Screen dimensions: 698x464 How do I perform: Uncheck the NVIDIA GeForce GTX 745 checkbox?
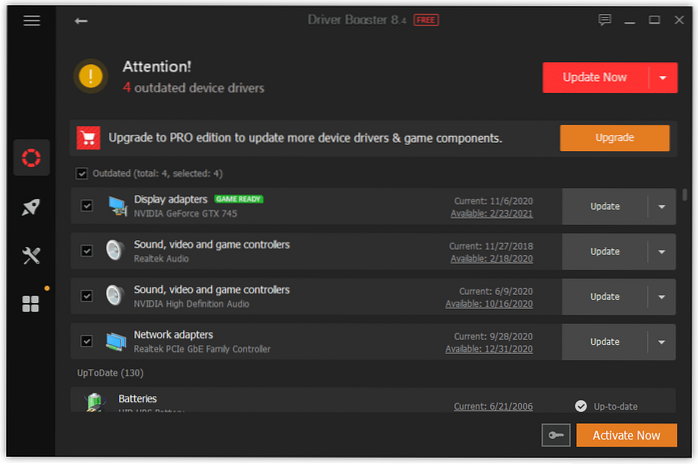pos(87,206)
